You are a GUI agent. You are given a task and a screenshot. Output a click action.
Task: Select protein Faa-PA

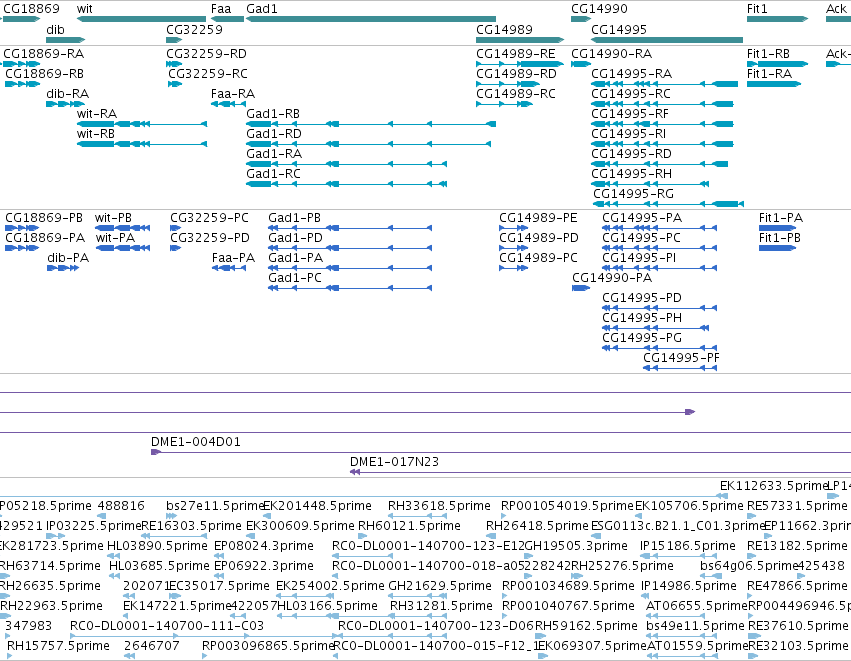(228, 269)
